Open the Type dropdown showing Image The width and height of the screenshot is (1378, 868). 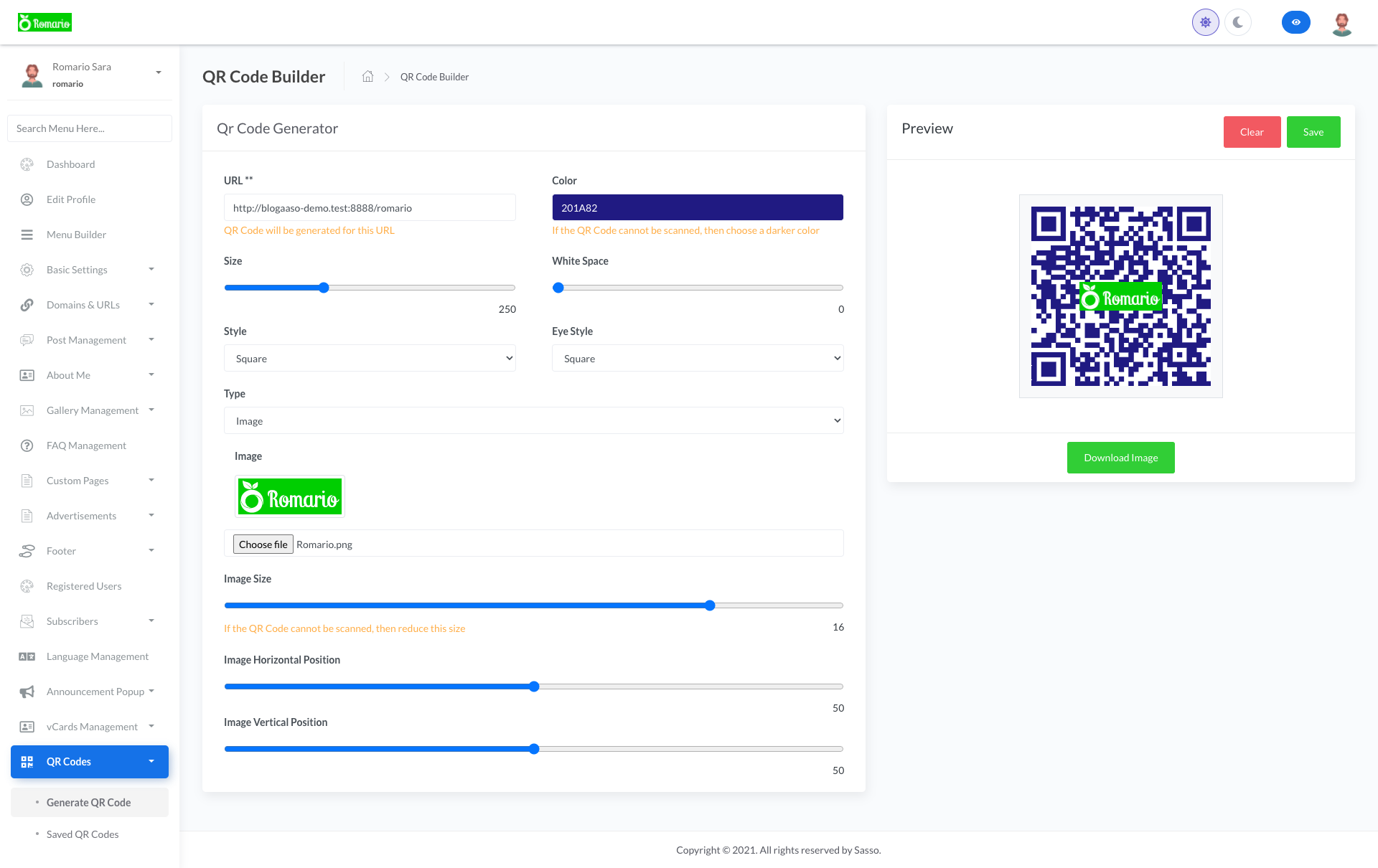coord(533,420)
